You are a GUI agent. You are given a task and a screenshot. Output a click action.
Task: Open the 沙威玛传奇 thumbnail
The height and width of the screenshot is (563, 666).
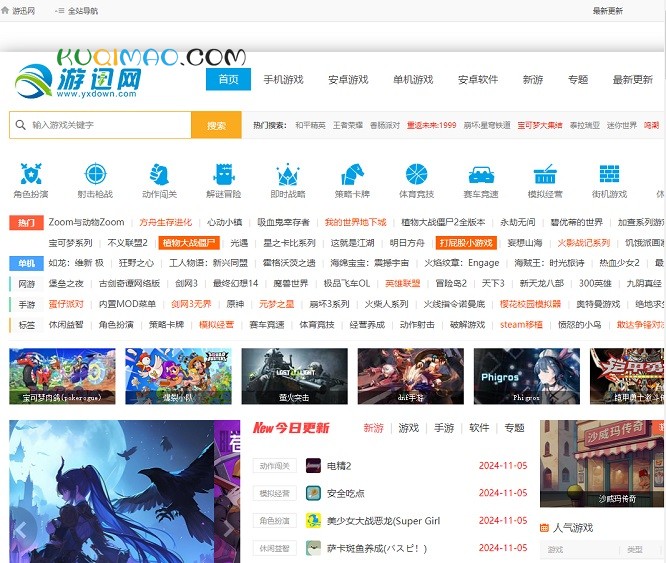[602, 464]
